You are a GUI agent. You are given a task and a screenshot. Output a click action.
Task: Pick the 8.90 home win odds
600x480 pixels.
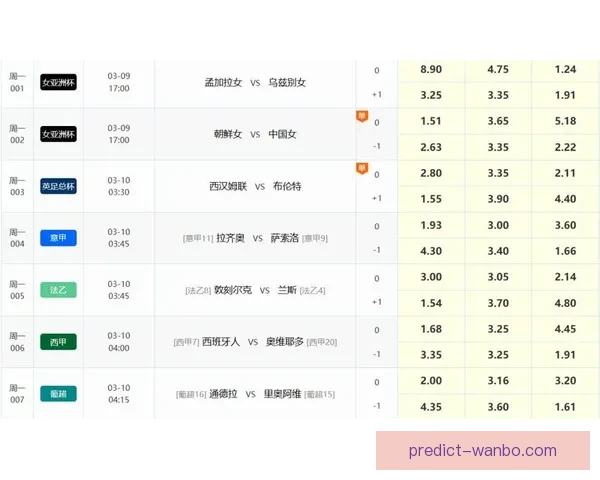coord(431,69)
